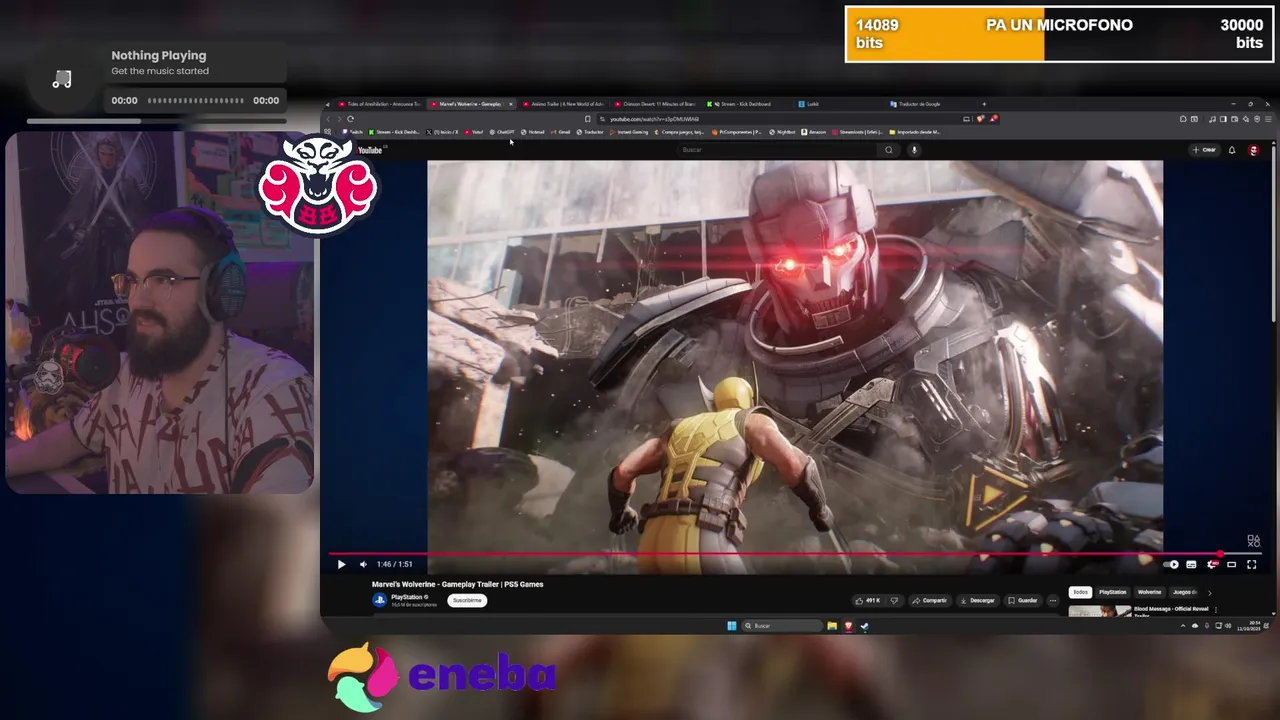This screenshot has height=720, width=1280.
Task: Open the Amazon bookmark
Action: click(x=814, y=132)
